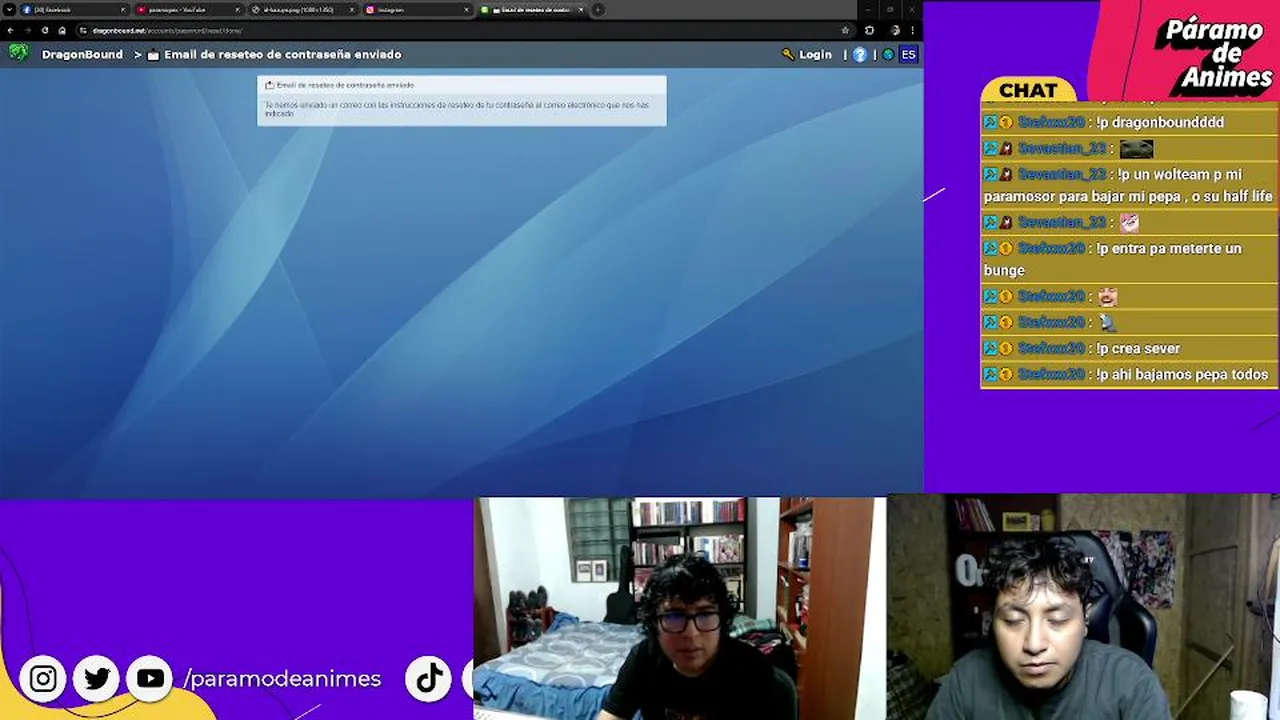
Task: Switch to the png image tab
Action: [x=302, y=10]
